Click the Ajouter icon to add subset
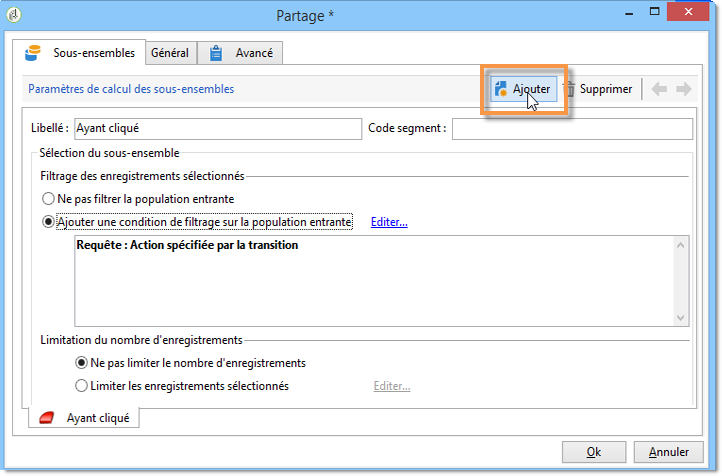 [x=501, y=89]
